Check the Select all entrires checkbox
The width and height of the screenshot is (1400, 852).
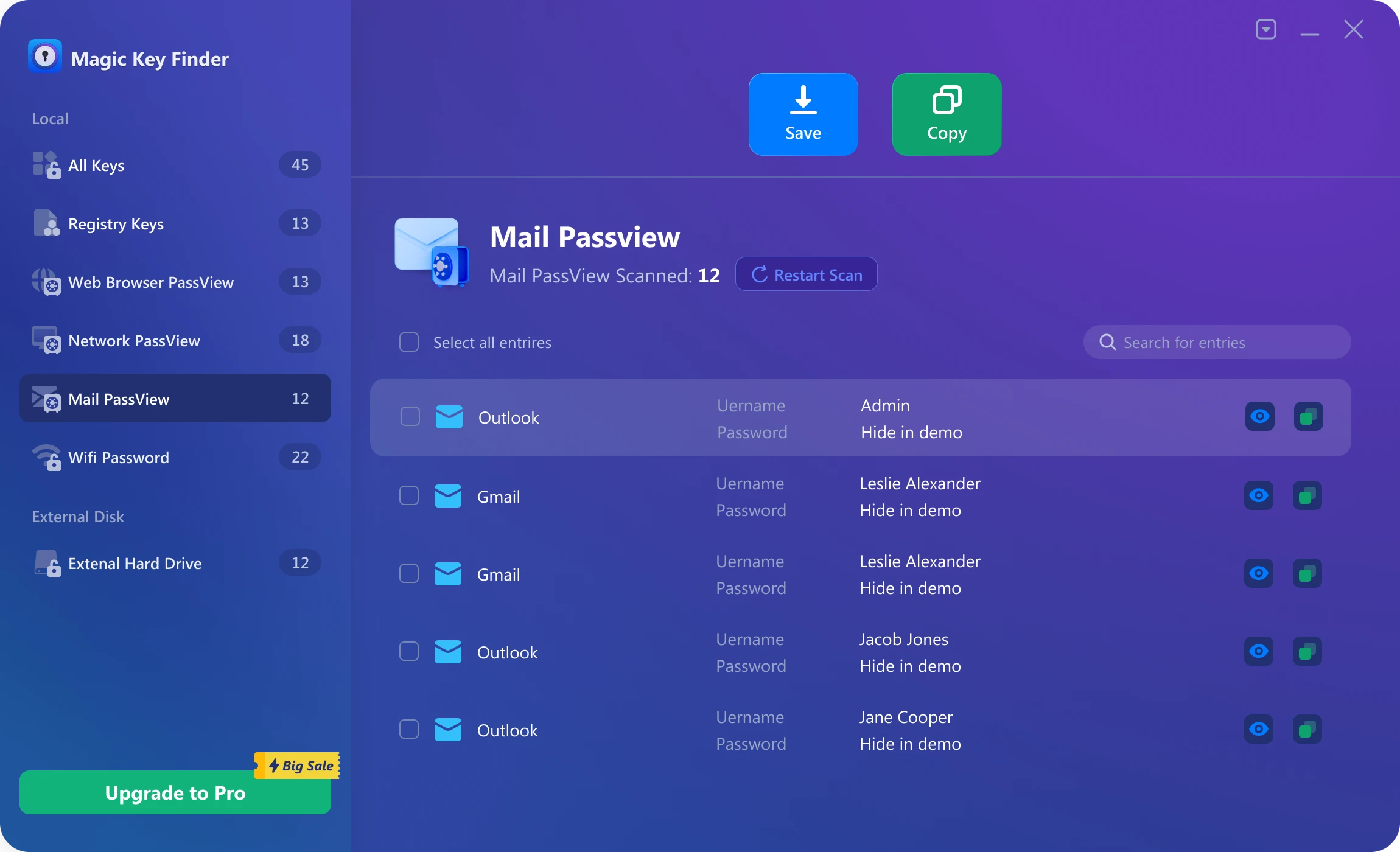408,342
